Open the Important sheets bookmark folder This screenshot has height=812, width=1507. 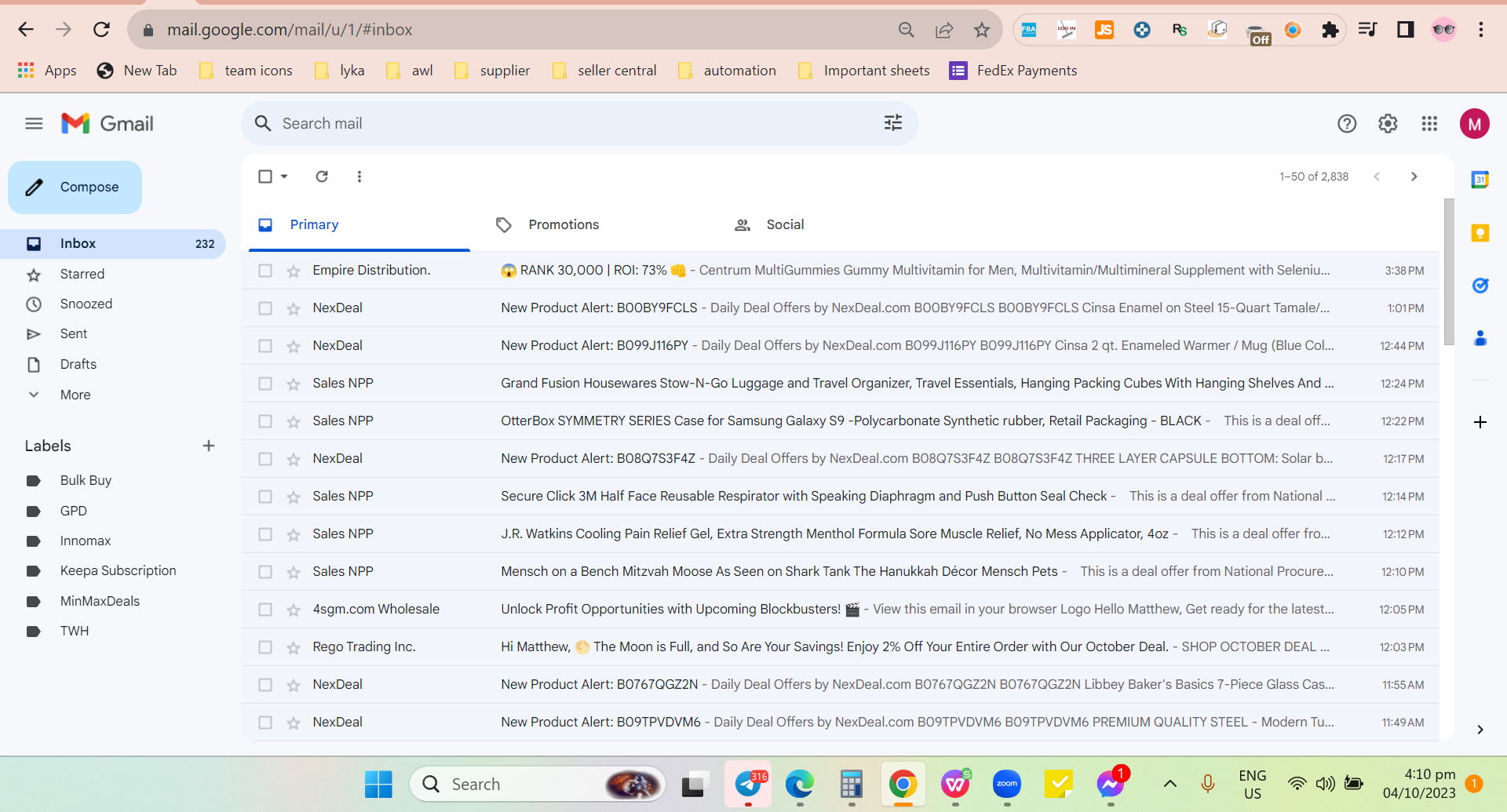point(863,71)
